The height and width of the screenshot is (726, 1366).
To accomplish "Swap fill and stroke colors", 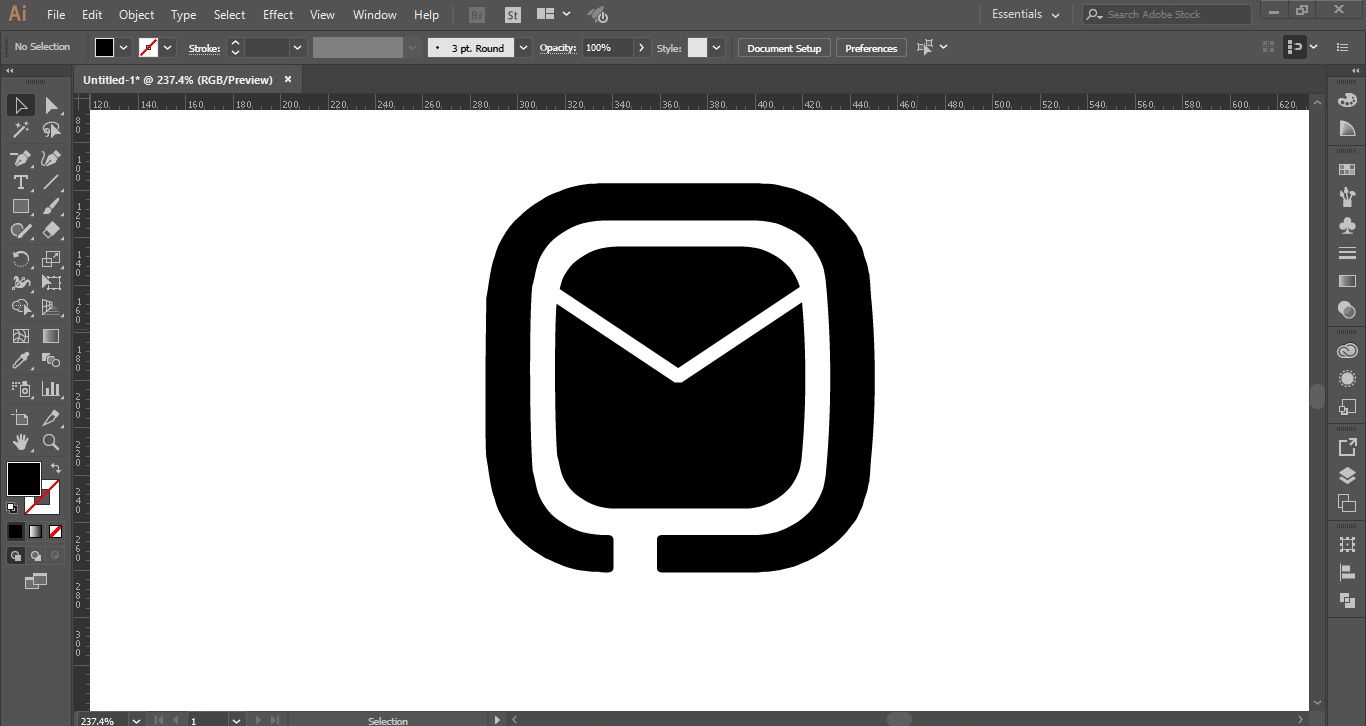I will 56,468.
